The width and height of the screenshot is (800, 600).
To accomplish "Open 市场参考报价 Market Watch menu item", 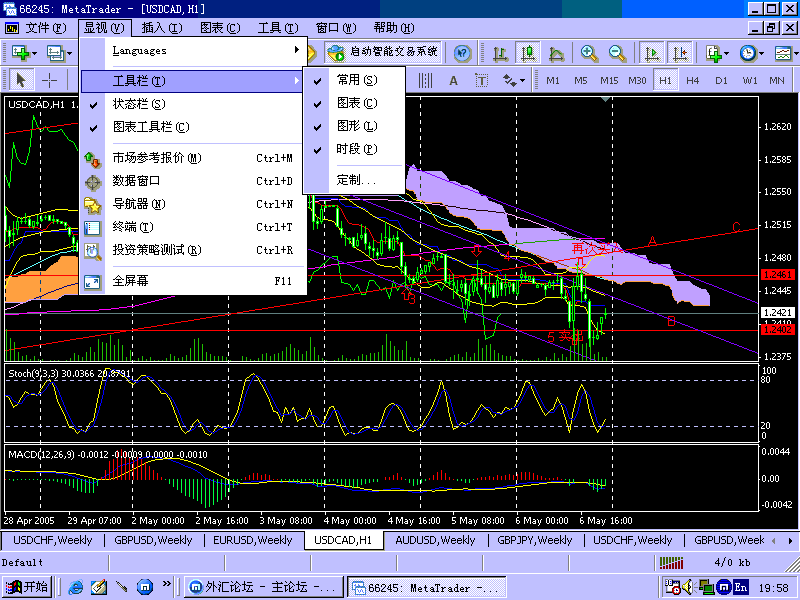I will (157, 157).
